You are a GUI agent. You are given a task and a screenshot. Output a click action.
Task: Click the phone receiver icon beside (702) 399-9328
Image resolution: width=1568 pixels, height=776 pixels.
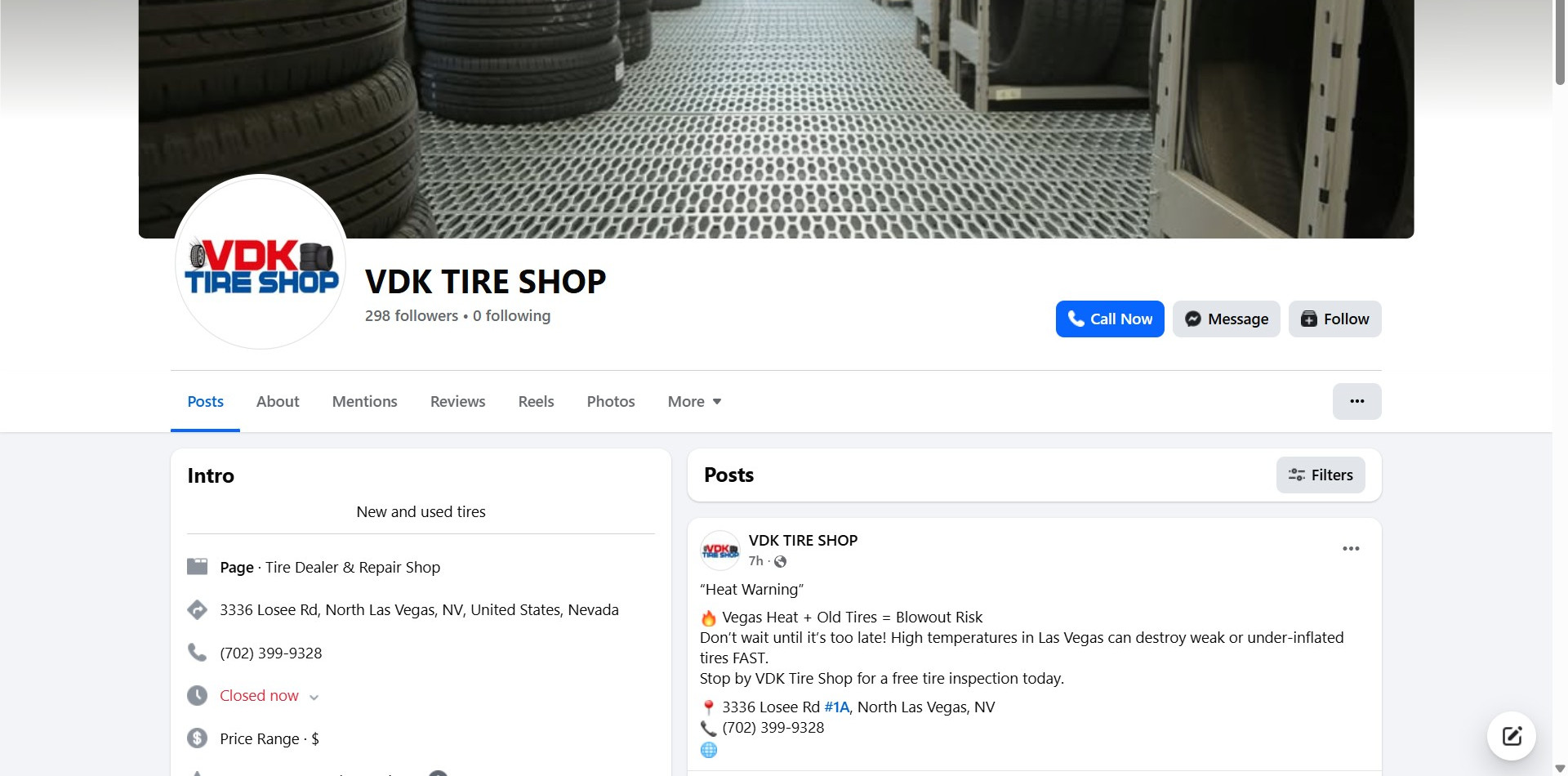[198, 653]
